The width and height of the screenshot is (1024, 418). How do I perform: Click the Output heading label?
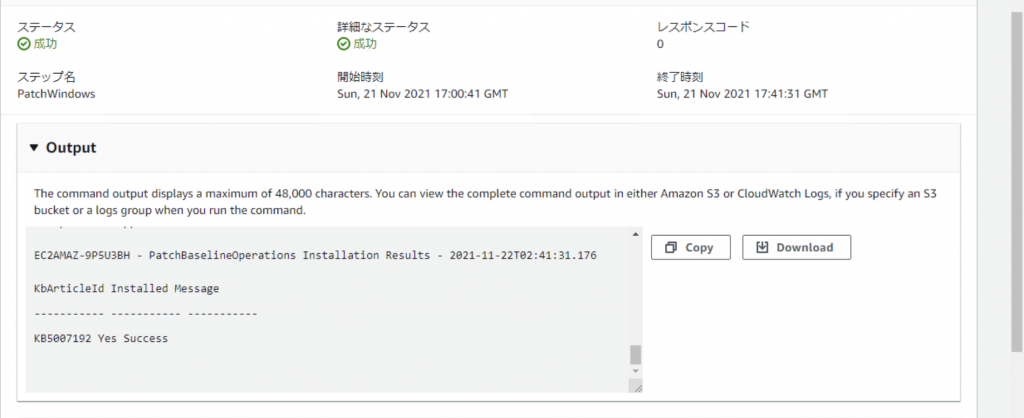71,148
